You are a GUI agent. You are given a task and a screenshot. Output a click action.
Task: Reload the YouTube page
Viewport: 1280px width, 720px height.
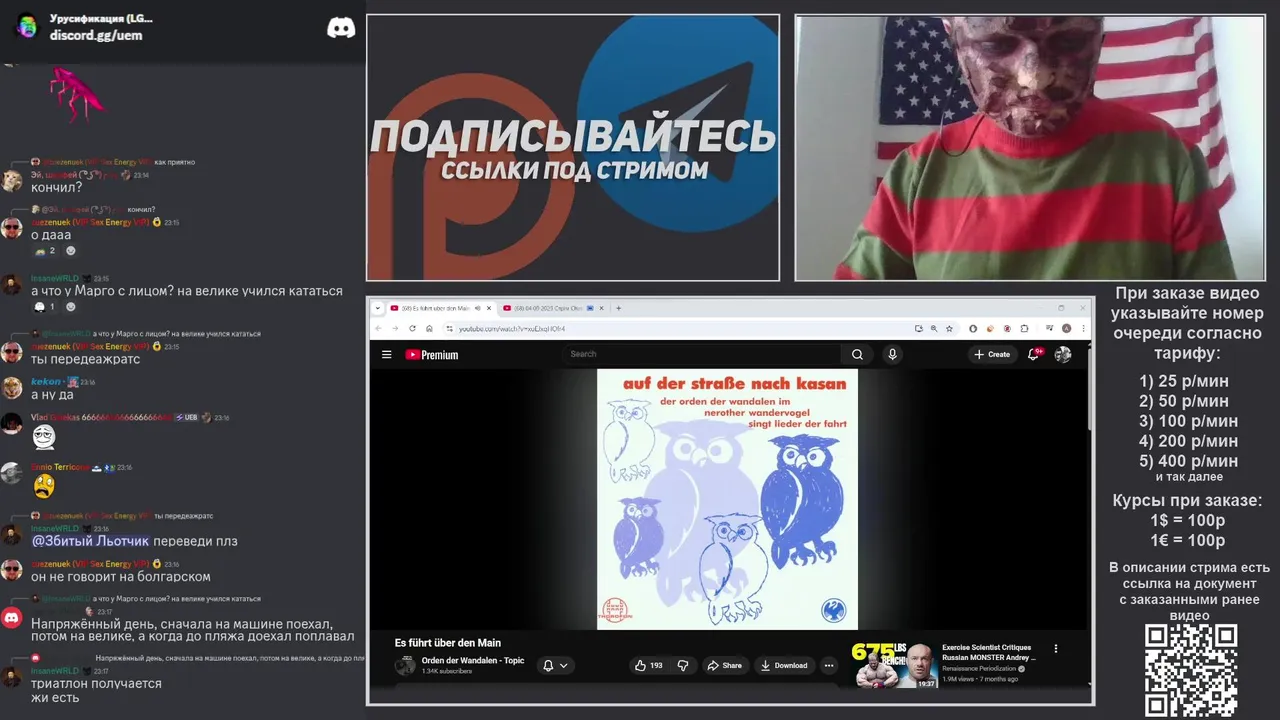(412, 328)
